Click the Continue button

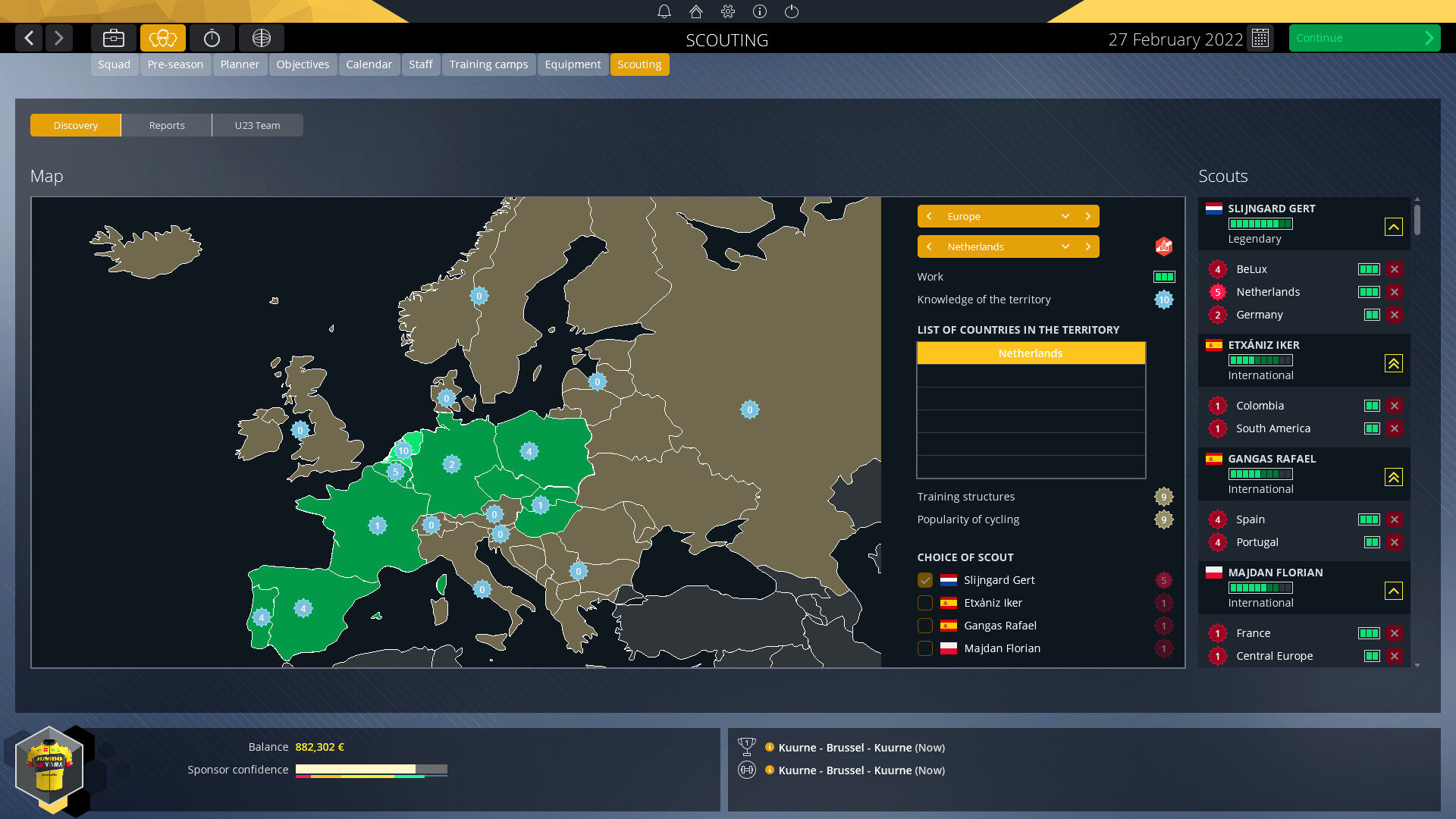(1364, 37)
